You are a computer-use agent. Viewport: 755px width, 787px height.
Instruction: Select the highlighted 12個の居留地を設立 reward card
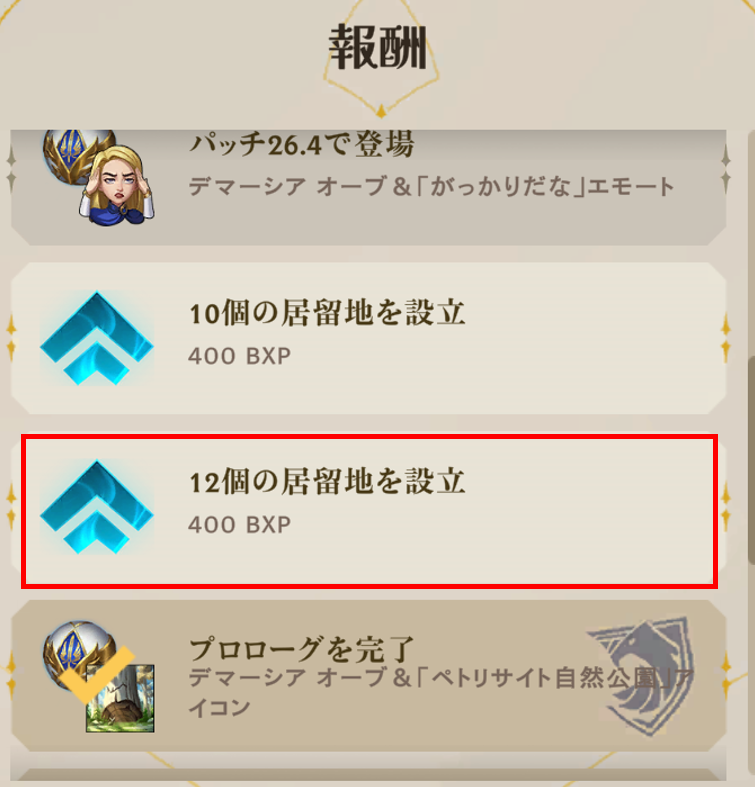[x=368, y=511]
